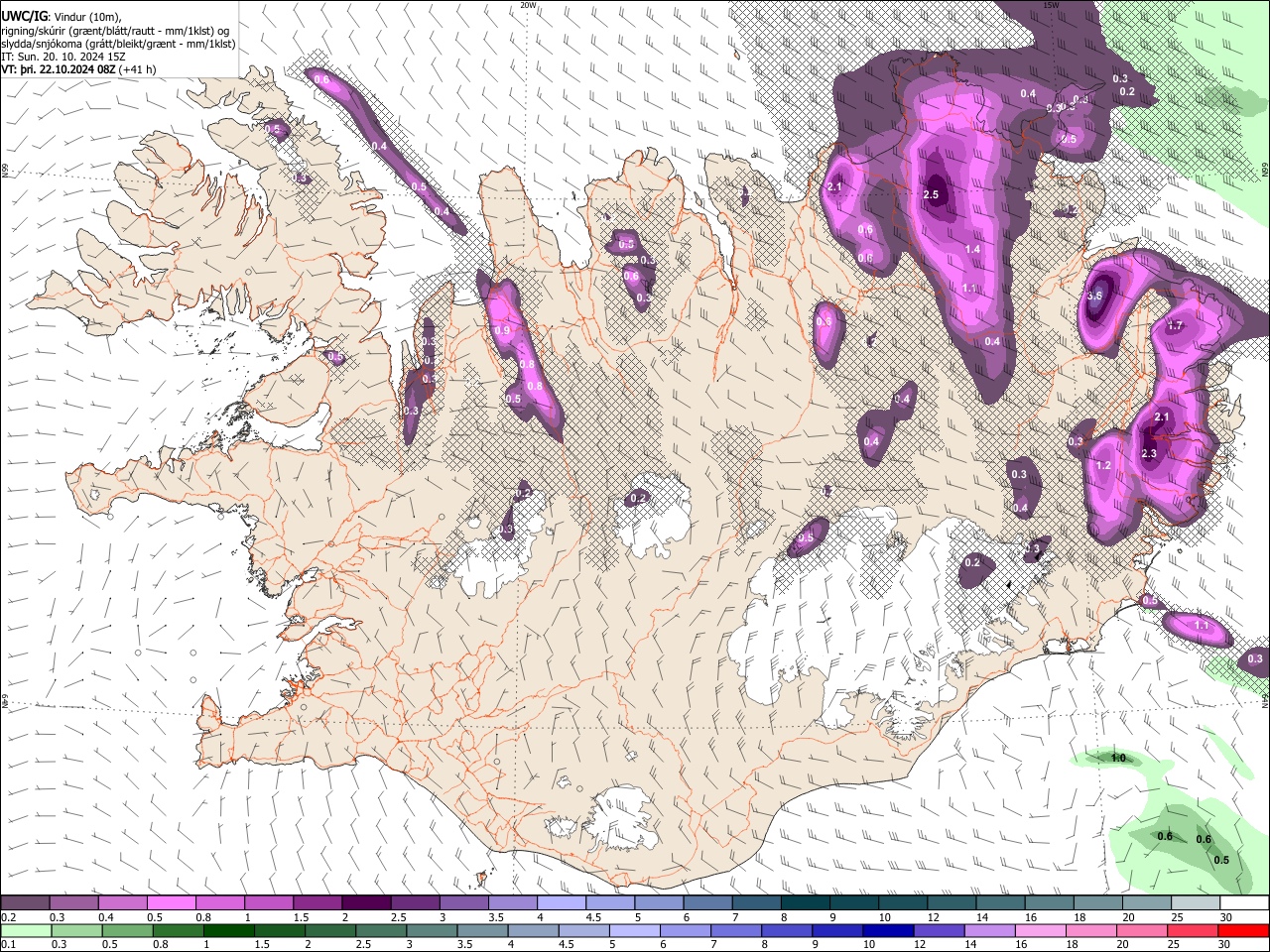Click the 2.3 precipitation value on the map
This screenshot has width=1270, height=952.
pyautogui.click(x=1149, y=453)
